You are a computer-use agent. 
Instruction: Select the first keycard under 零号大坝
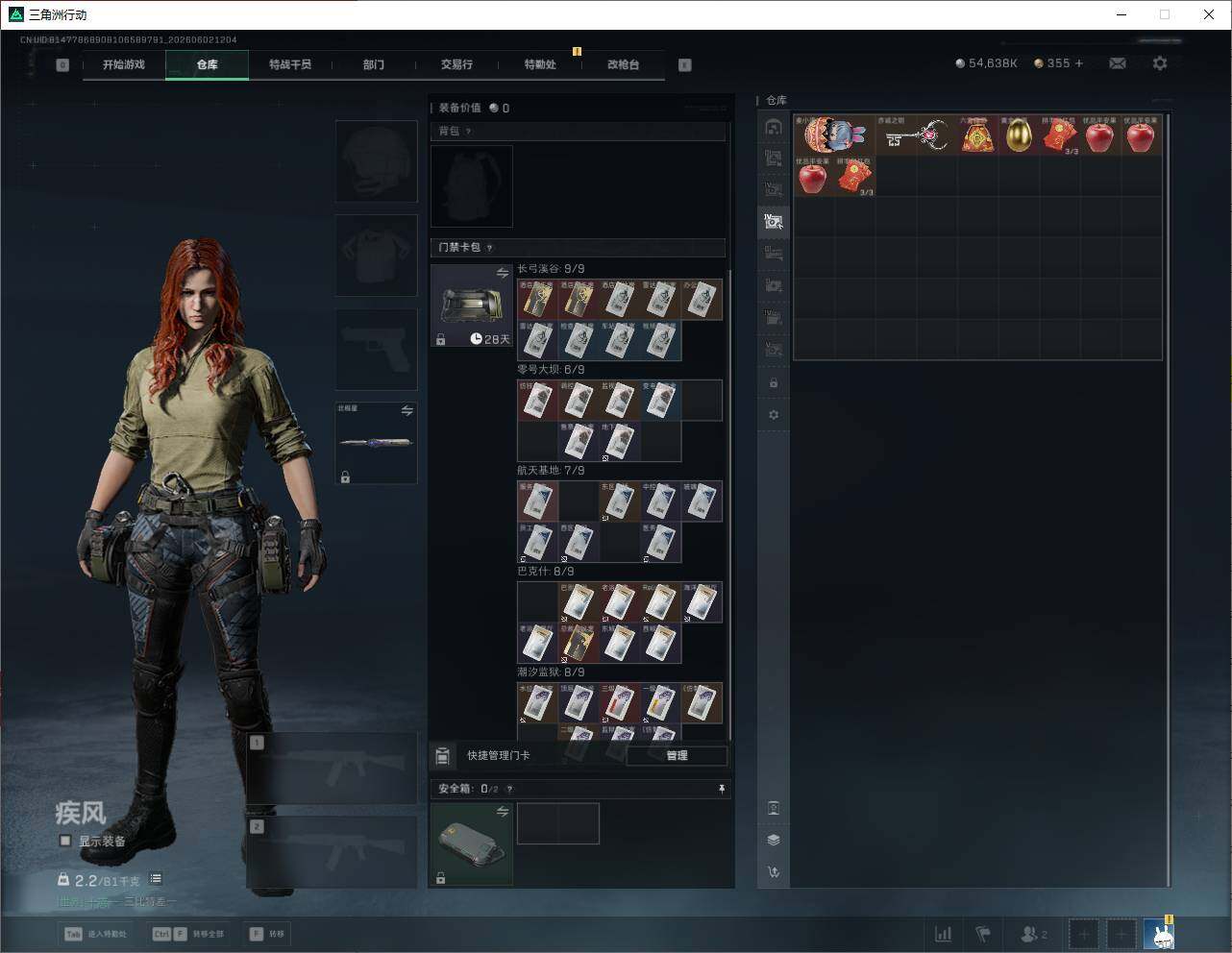click(537, 401)
